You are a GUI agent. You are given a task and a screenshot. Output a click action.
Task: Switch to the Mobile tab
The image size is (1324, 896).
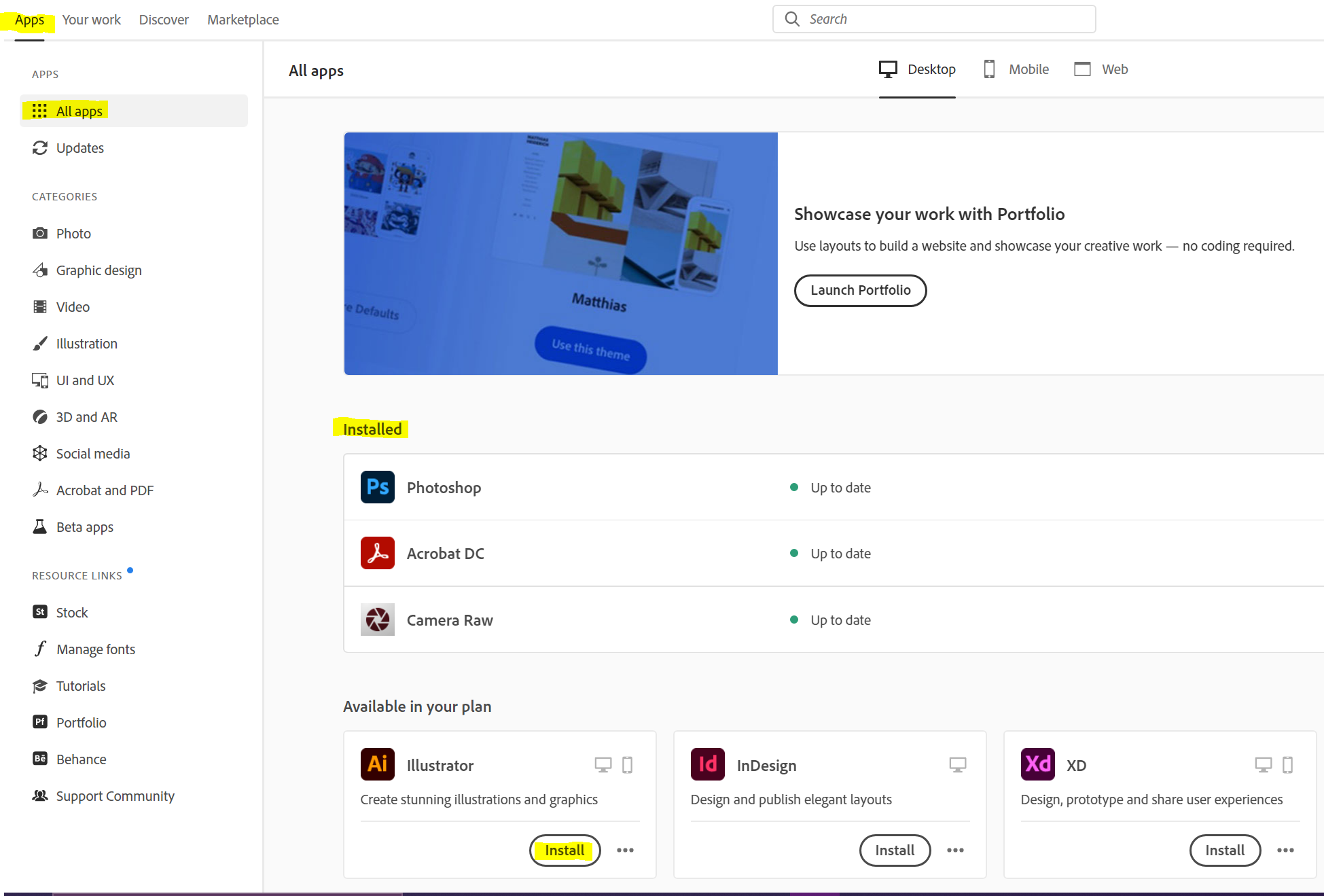coord(1016,69)
